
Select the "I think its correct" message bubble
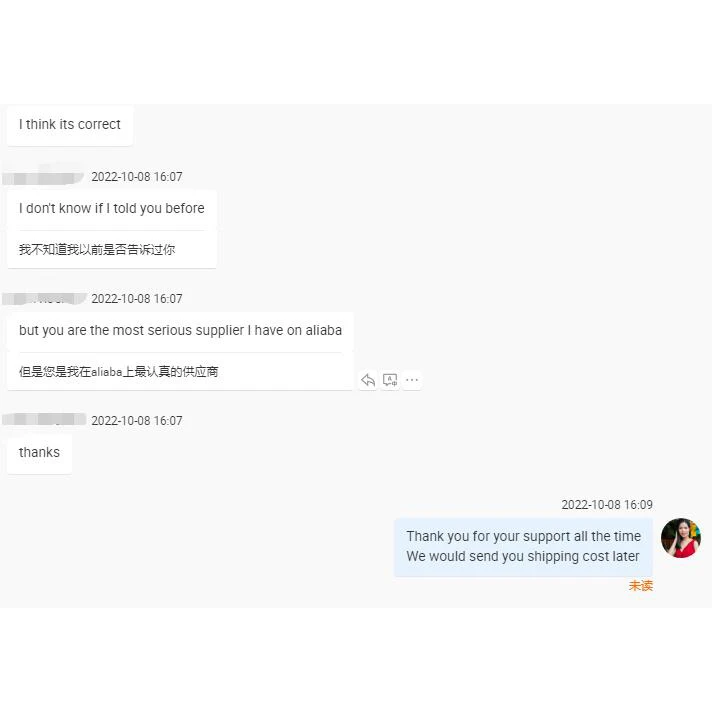tap(70, 125)
